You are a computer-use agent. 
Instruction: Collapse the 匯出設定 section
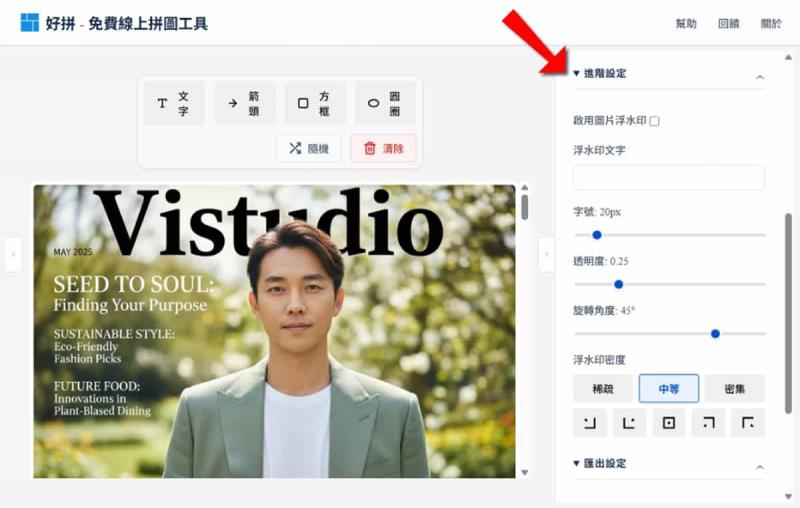[x=759, y=465]
